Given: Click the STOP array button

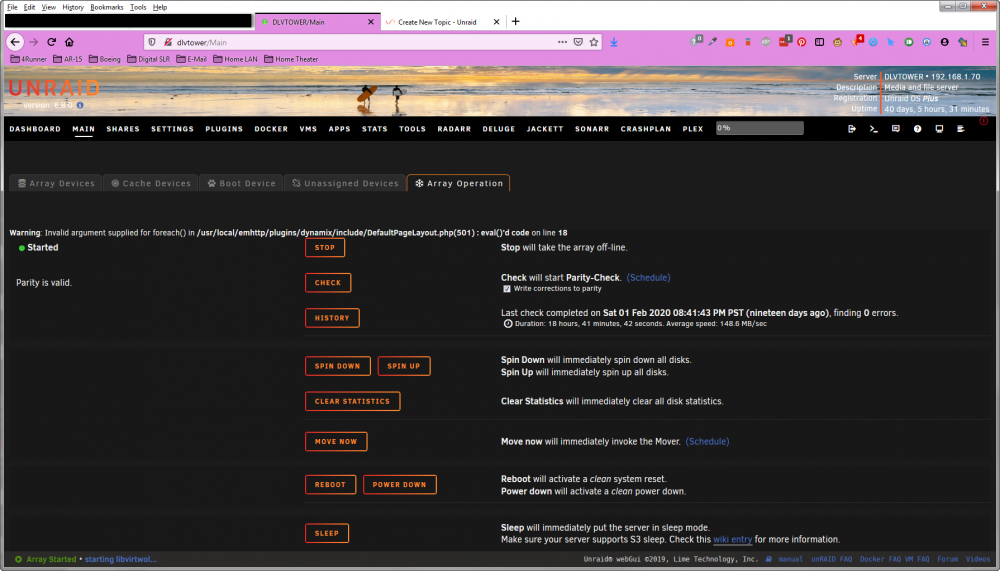Looking at the screenshot, I should [325, 248].
